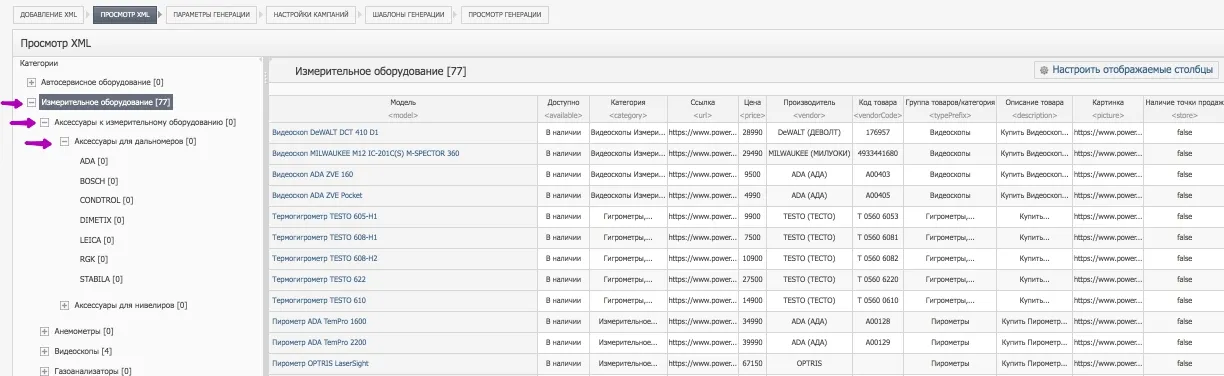Expand Анемометры category node

pos(45,331)
